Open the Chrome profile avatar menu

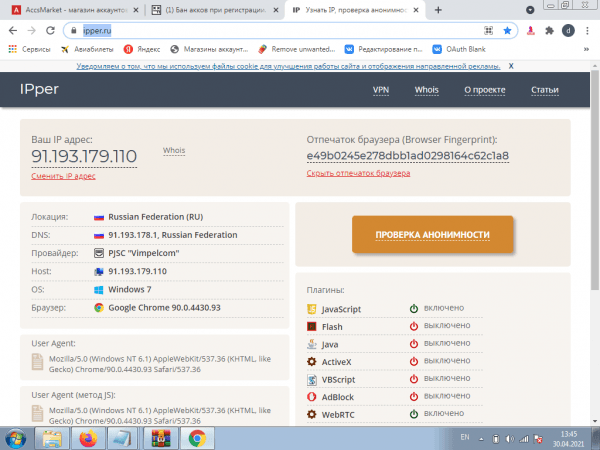tap(567, 31)
